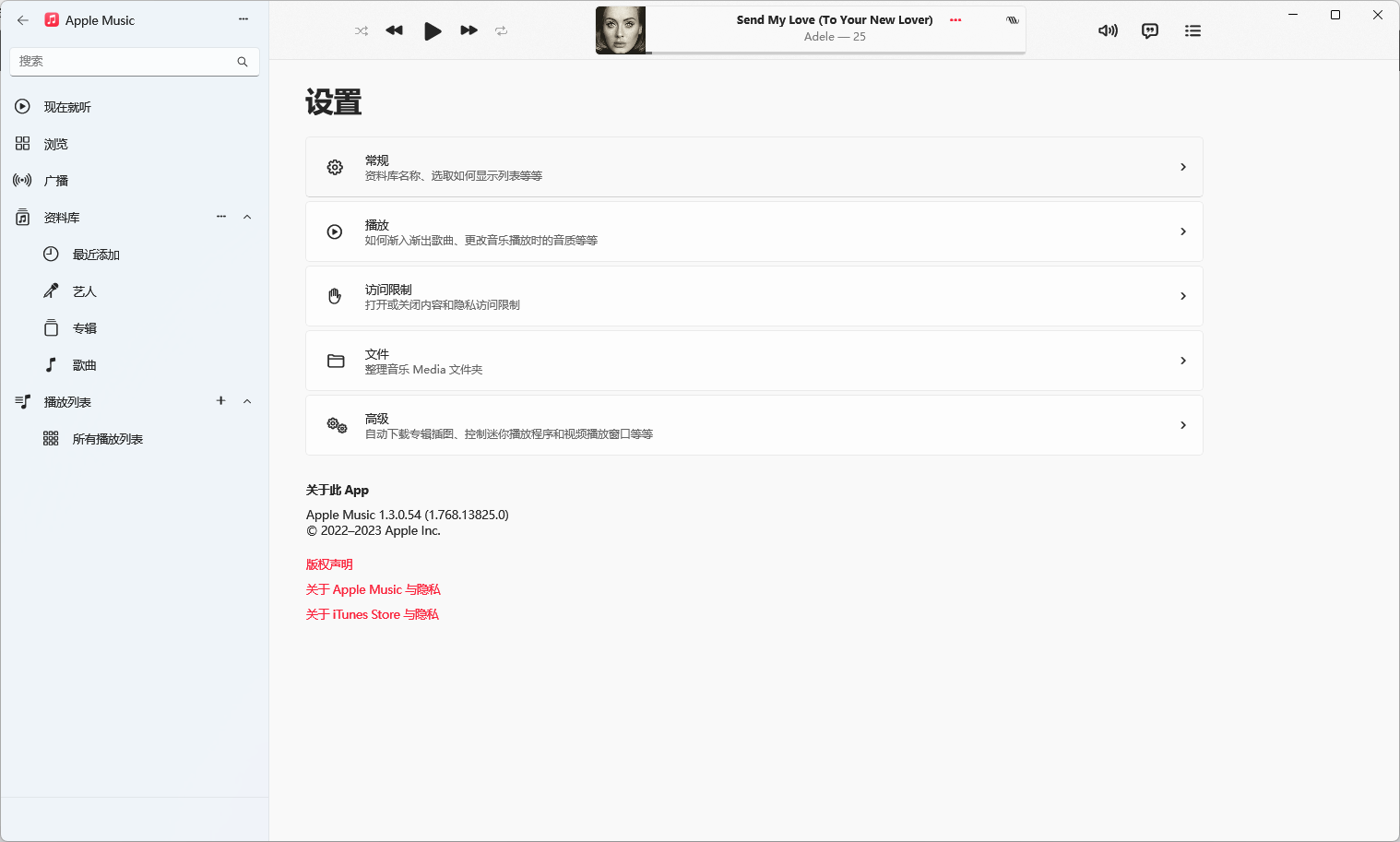
Task: Open the 资料库 three-dot options
Action: point(221,217)
